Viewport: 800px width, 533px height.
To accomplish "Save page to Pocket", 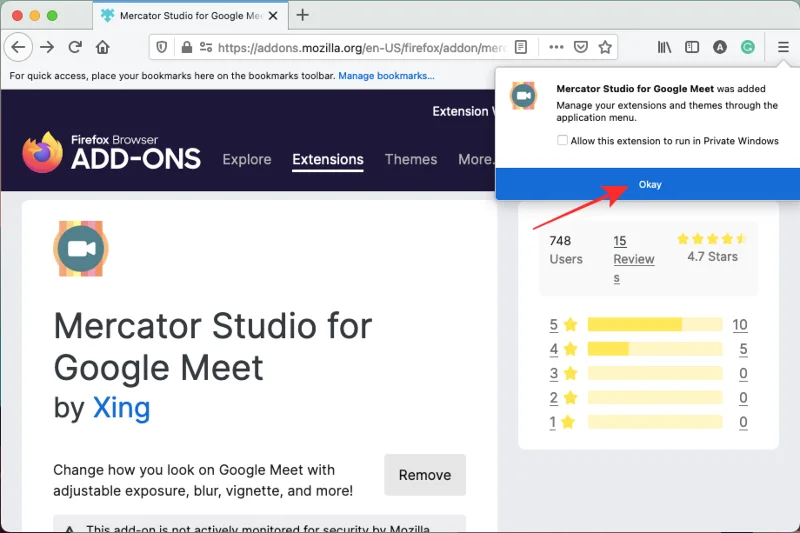I will tap(581, 47).
